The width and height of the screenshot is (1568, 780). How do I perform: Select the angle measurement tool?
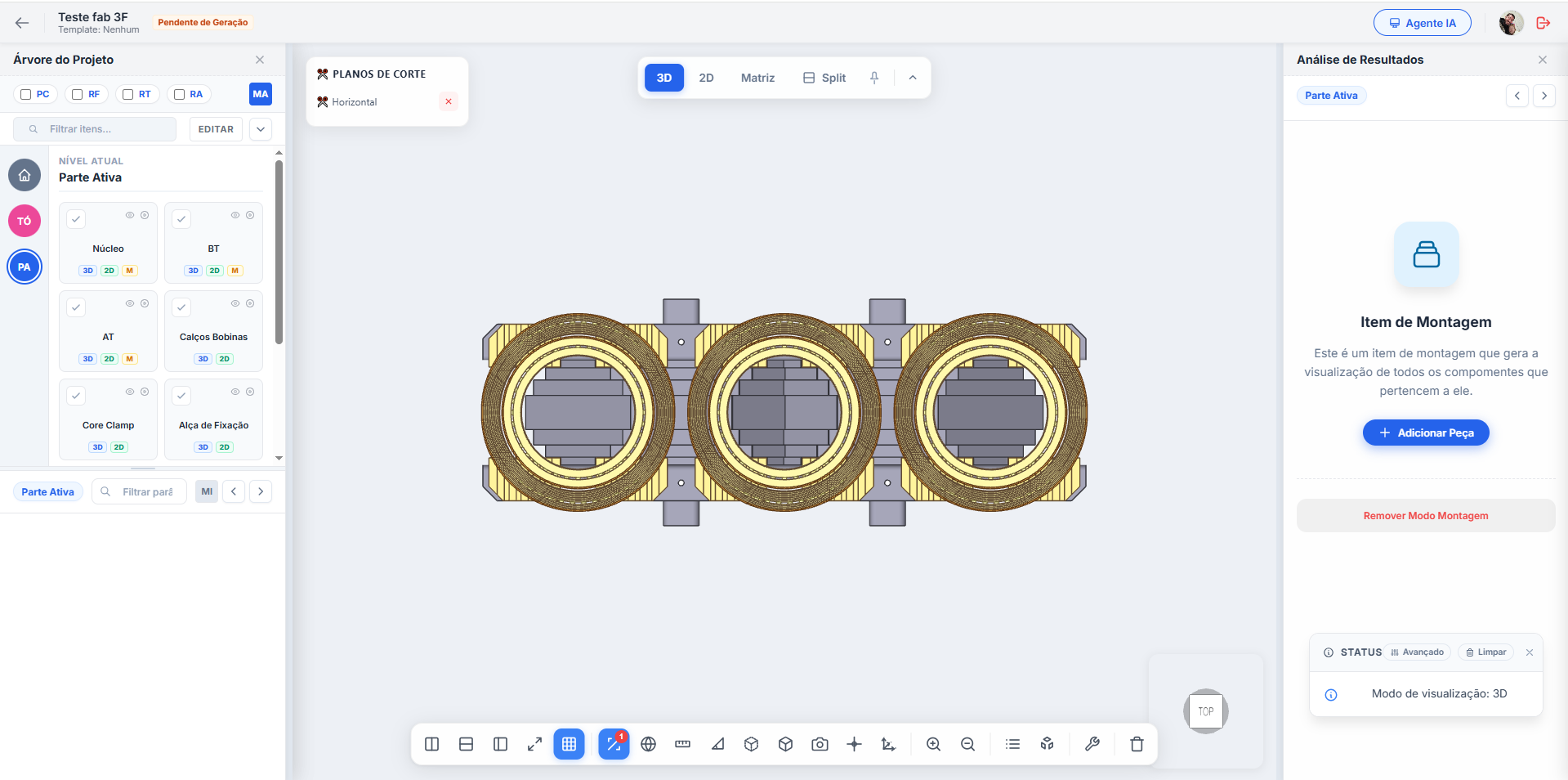pos(717,744)
